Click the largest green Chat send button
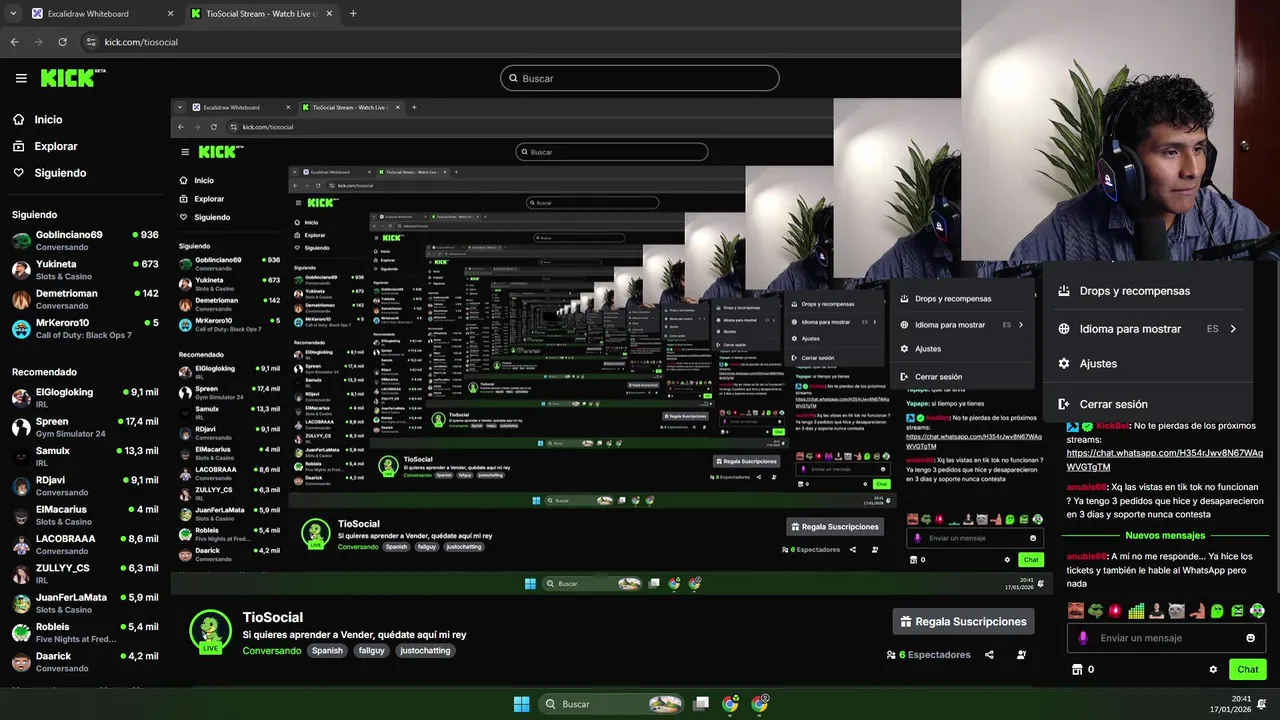Screen dimensions: 1280x720 click(1248, 669)
